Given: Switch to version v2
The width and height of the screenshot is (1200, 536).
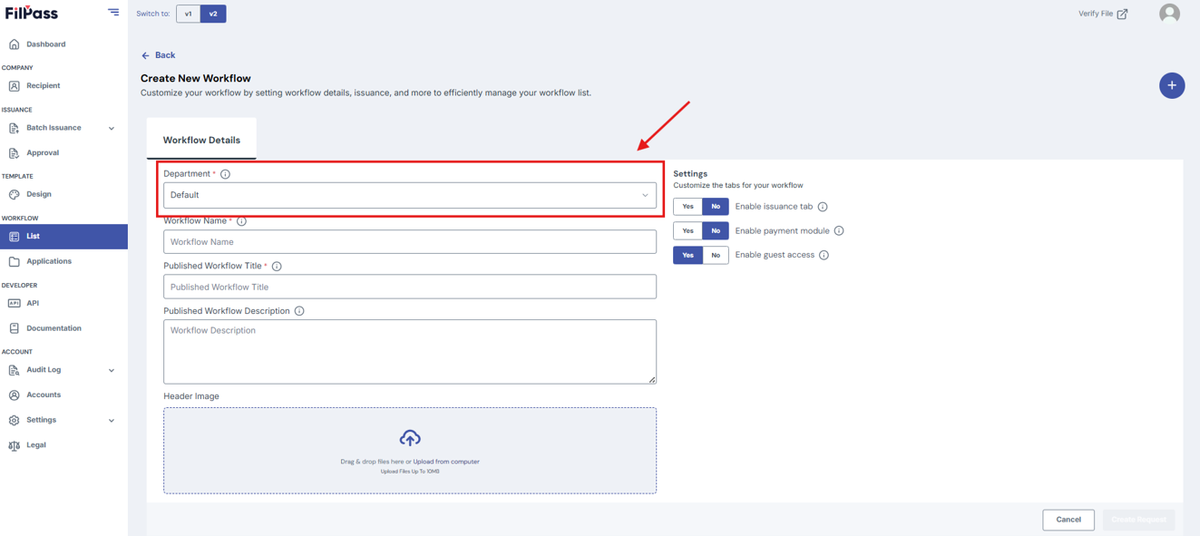Looking at the screenshot, I should [213, 13].
